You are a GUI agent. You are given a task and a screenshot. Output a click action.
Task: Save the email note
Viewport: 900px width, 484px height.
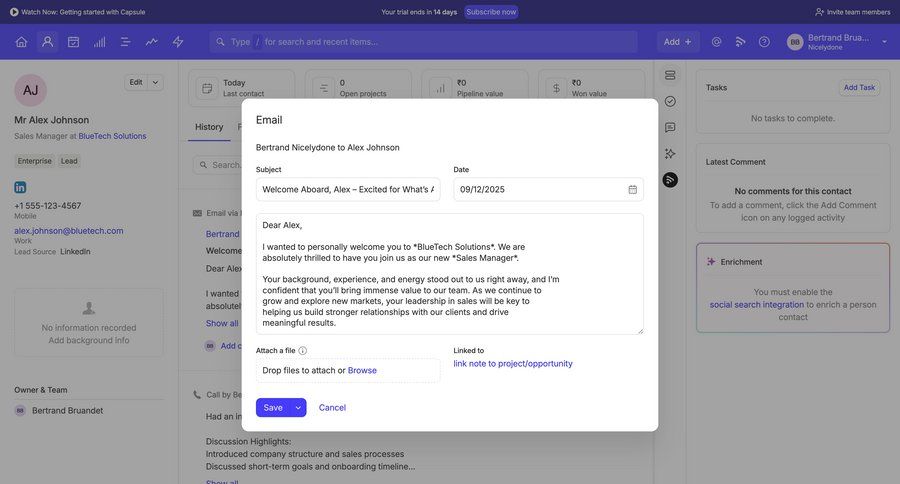272,408
